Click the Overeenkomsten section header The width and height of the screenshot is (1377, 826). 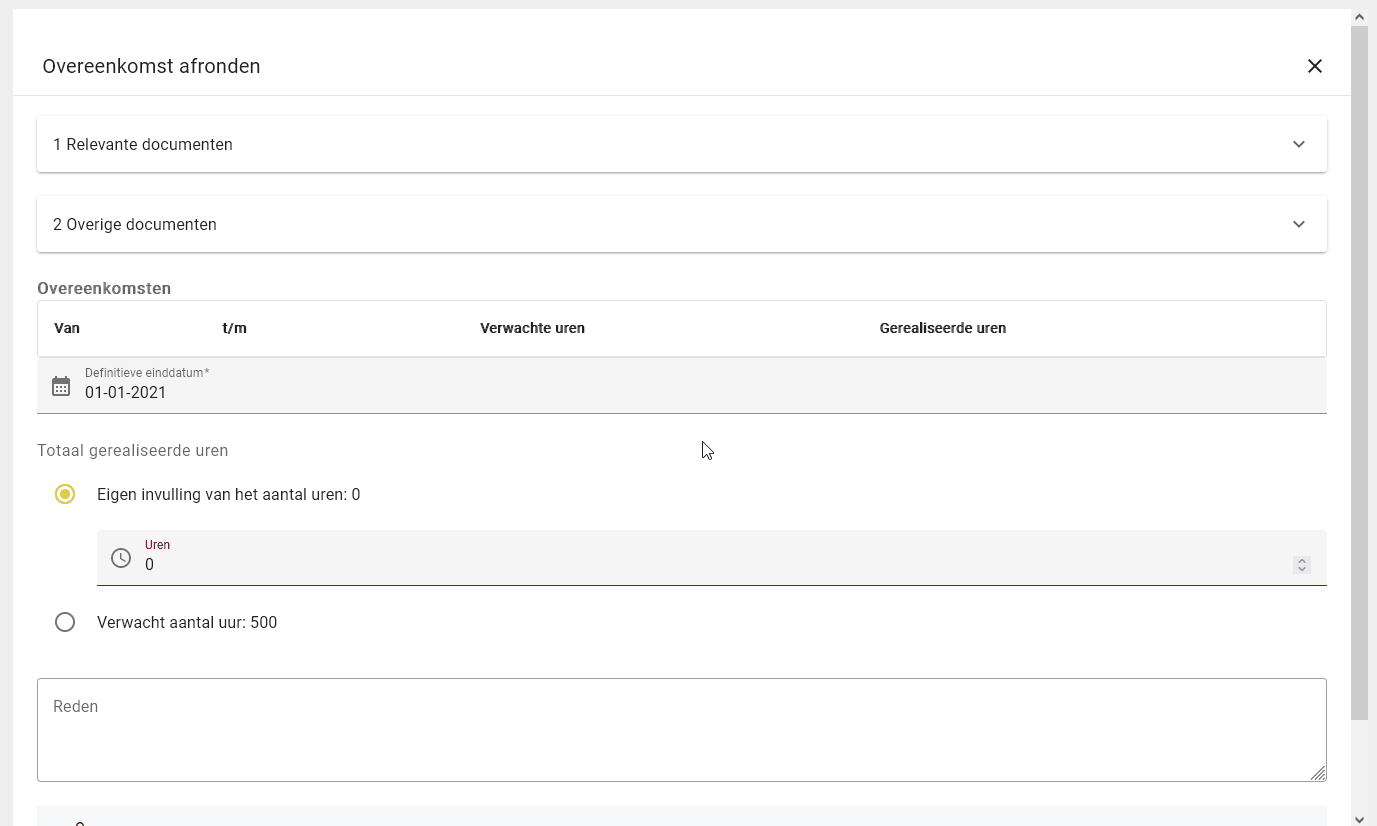click(x=104, y=288)
